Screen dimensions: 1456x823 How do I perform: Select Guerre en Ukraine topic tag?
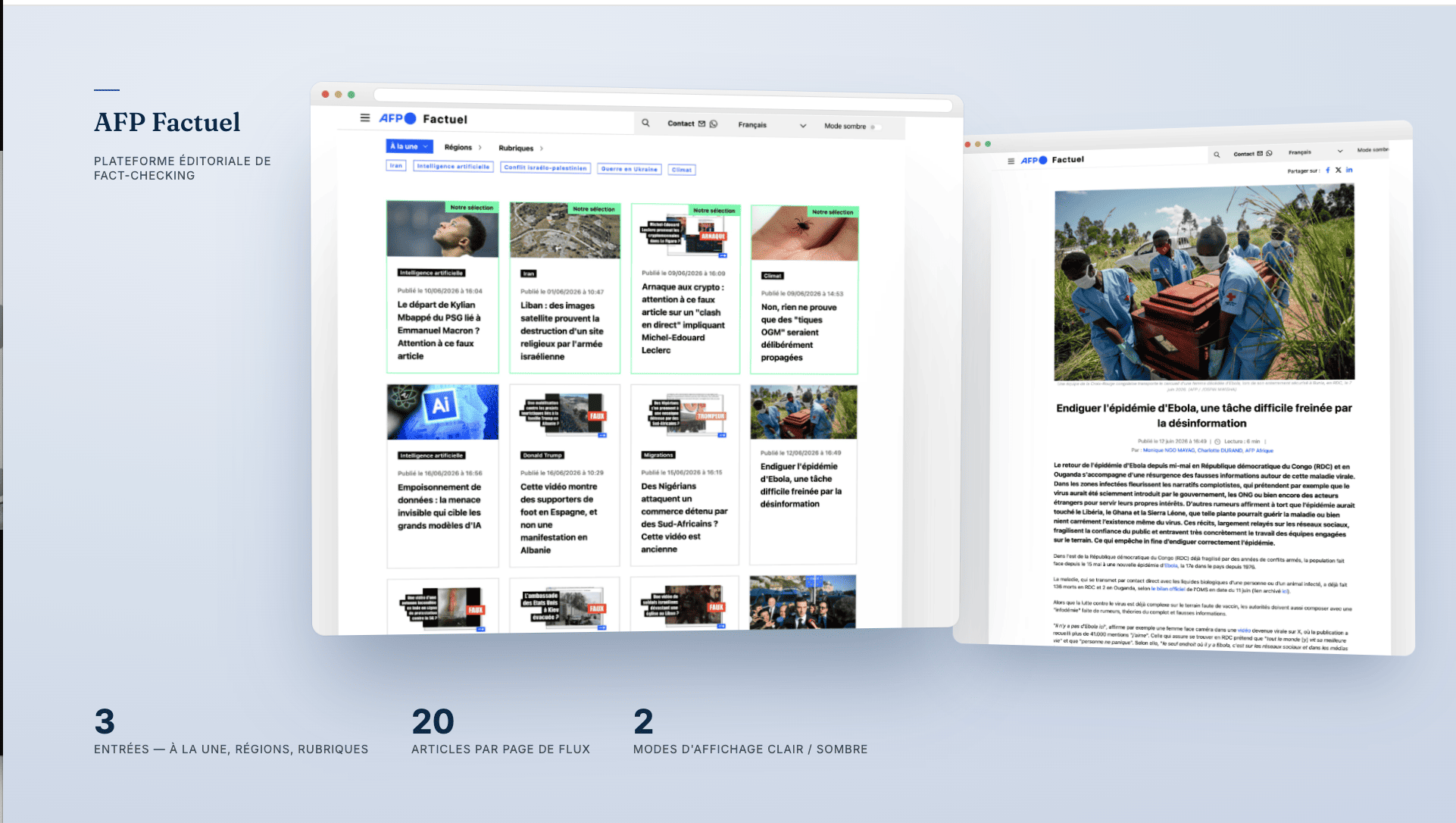pos(630,169)
